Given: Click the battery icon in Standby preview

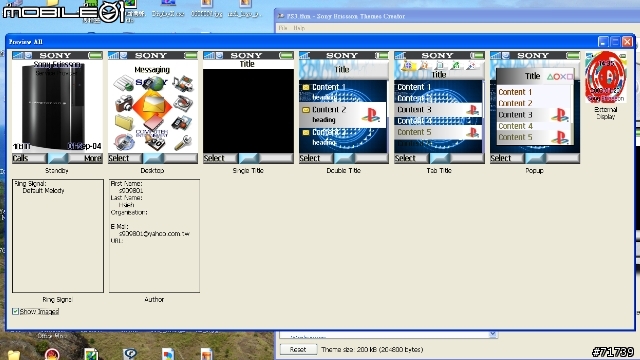Looking at the screenshot, I should [x=95, y=55].
